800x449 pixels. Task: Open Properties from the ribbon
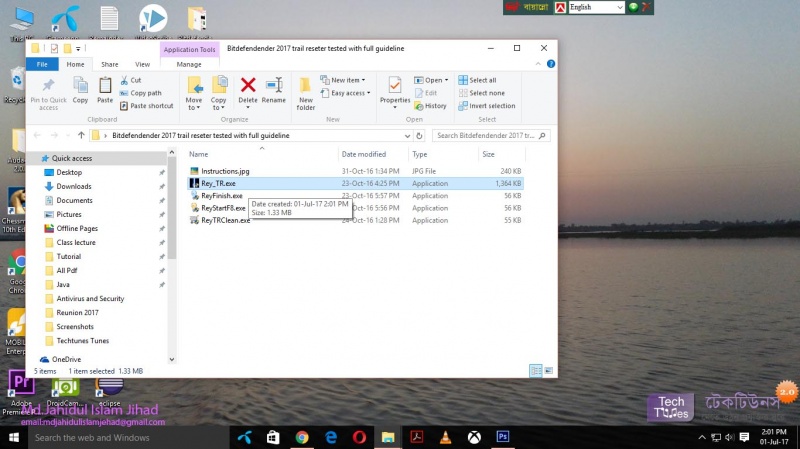pos(395,89)
